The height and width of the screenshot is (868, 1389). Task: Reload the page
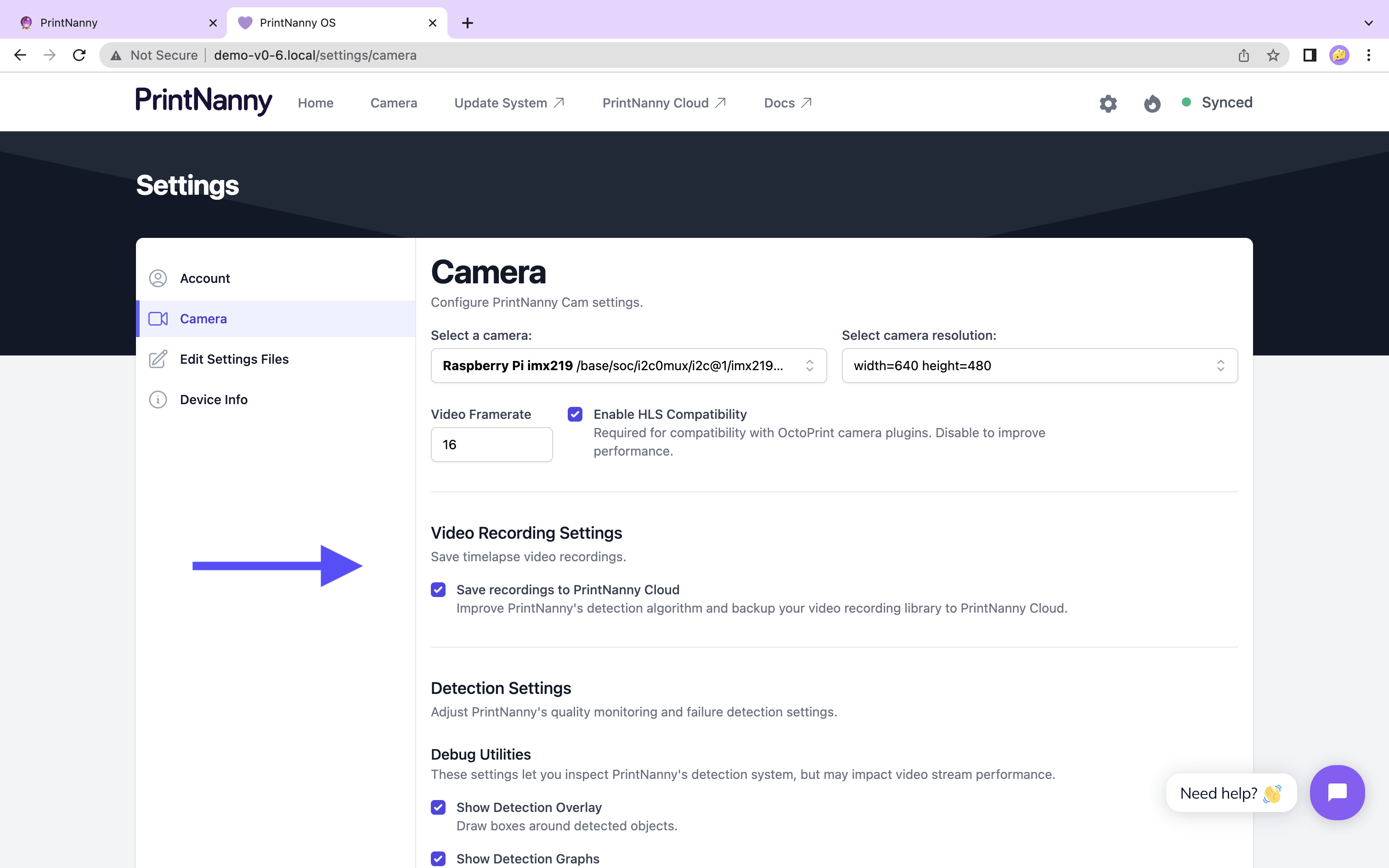coord(79,55)
